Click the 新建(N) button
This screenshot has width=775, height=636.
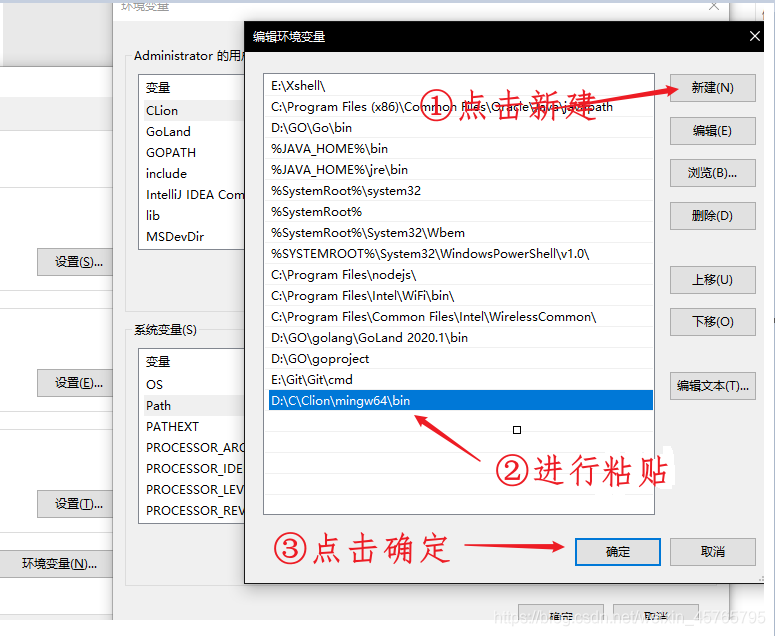[x=712, y=88]
